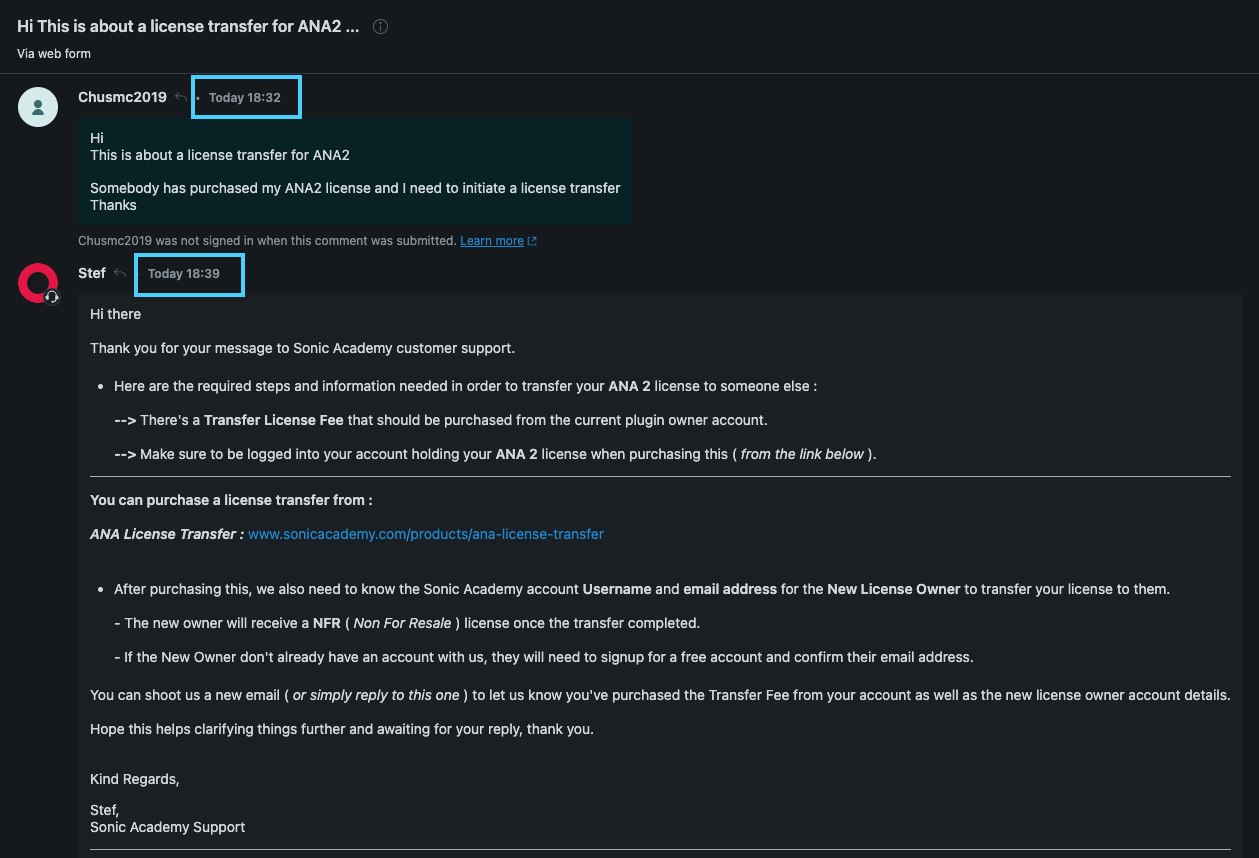Image resolution: width=1259 pixels, height=858 pixels.
Task: Click the ticket info icon beside the subject
Action: [380, 27]
